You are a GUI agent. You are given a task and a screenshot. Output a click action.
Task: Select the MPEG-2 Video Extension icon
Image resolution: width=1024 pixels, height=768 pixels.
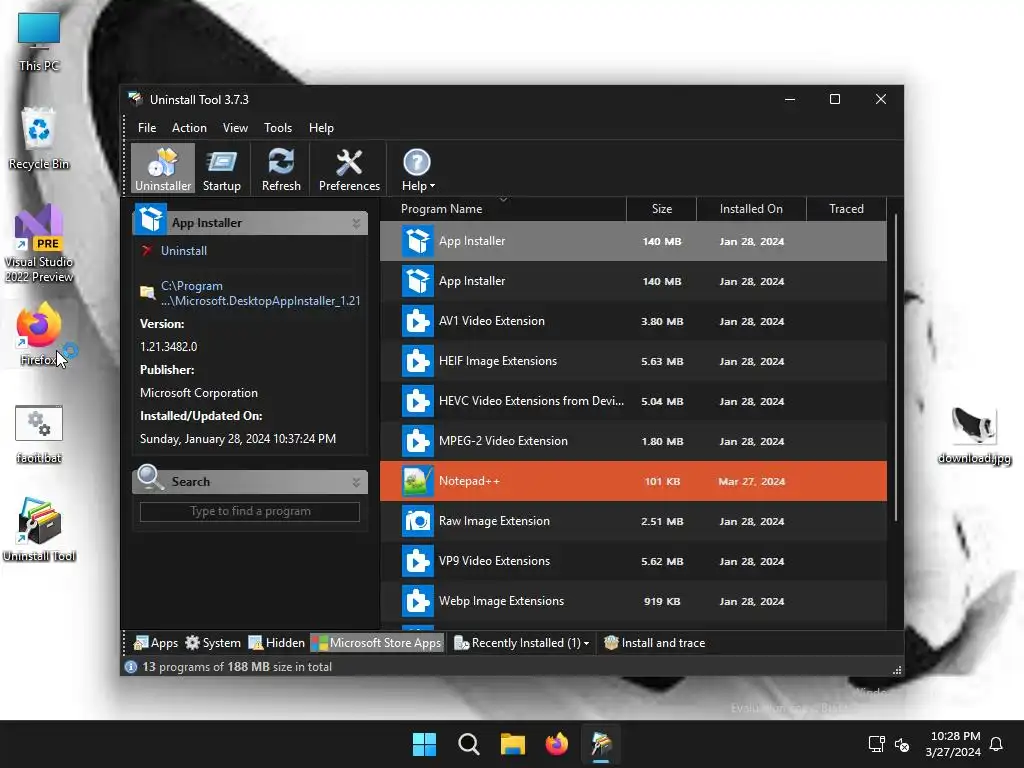click(417, 441)
